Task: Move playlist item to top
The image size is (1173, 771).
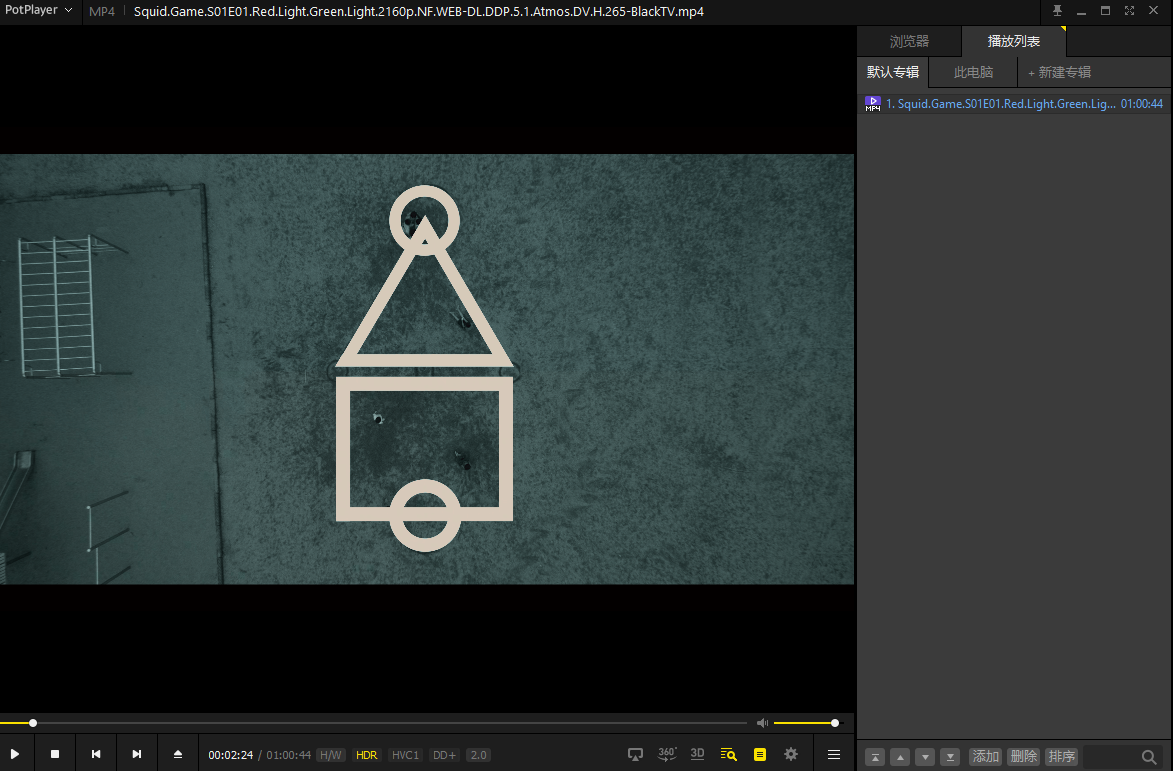Action: tap(875, 757)
